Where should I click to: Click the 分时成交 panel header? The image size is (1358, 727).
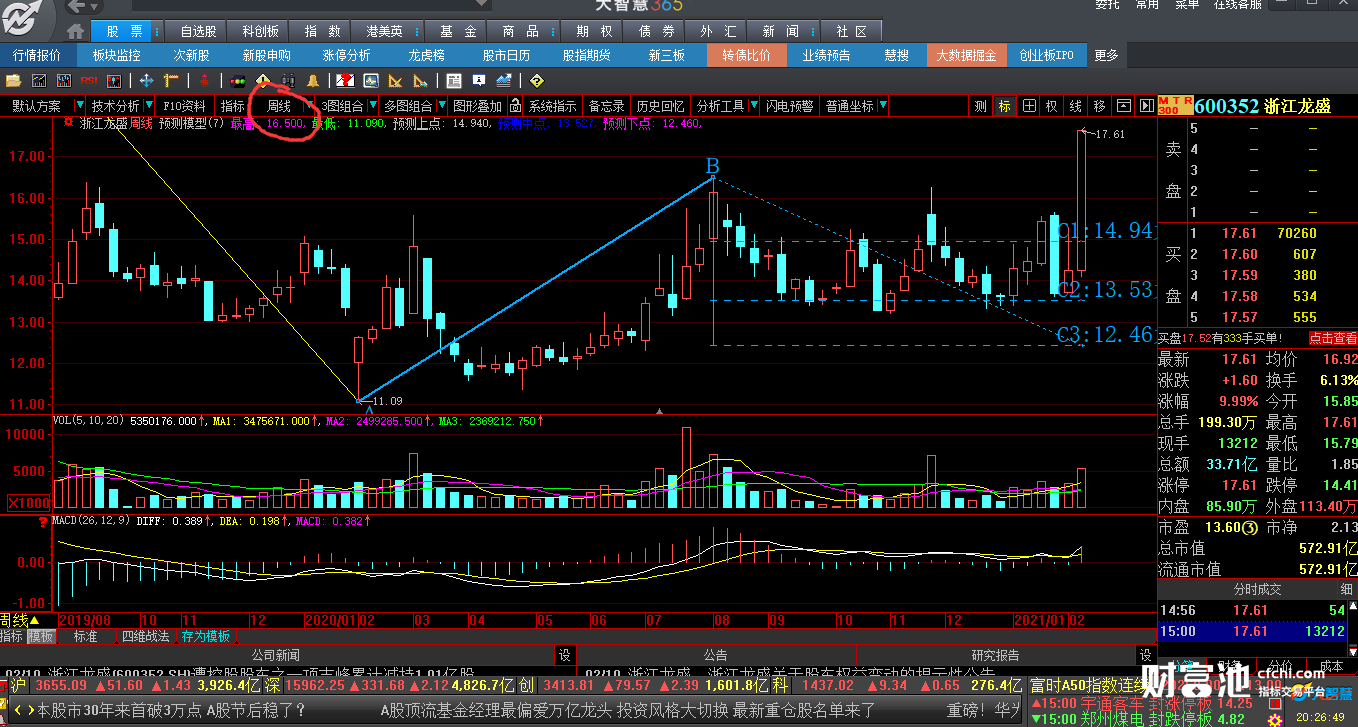pos(1256,589)
